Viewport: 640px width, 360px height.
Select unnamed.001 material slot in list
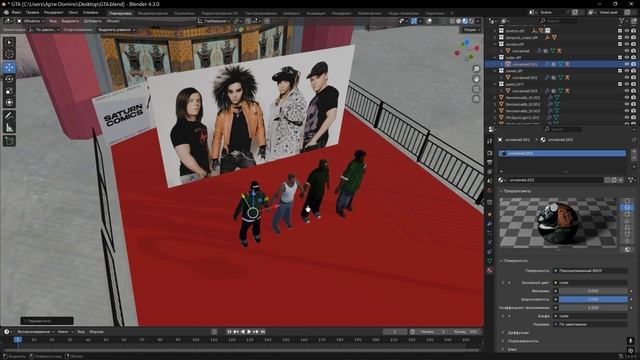[562, 153]
